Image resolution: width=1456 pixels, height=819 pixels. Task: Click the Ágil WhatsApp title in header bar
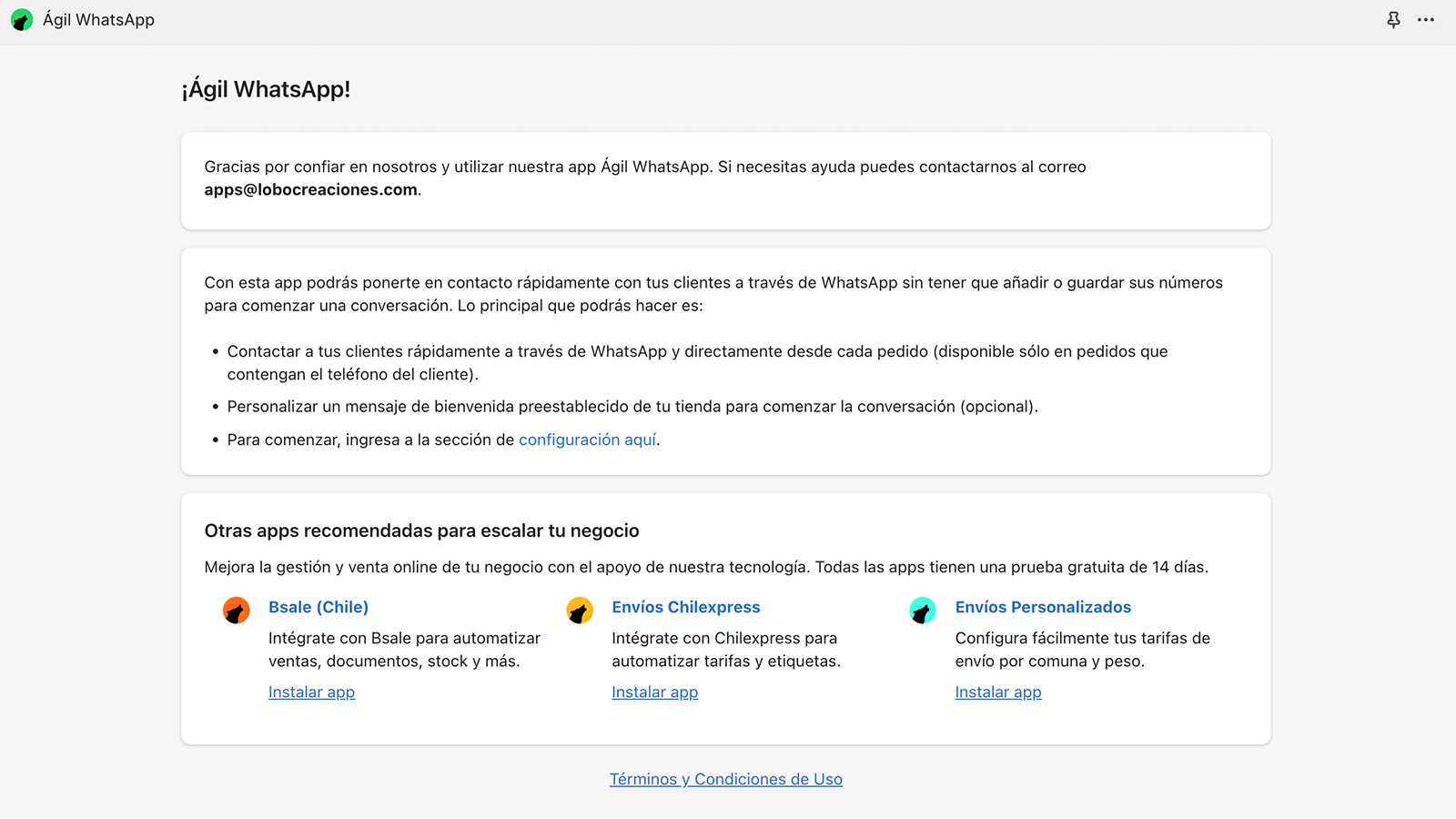(98, 20)
